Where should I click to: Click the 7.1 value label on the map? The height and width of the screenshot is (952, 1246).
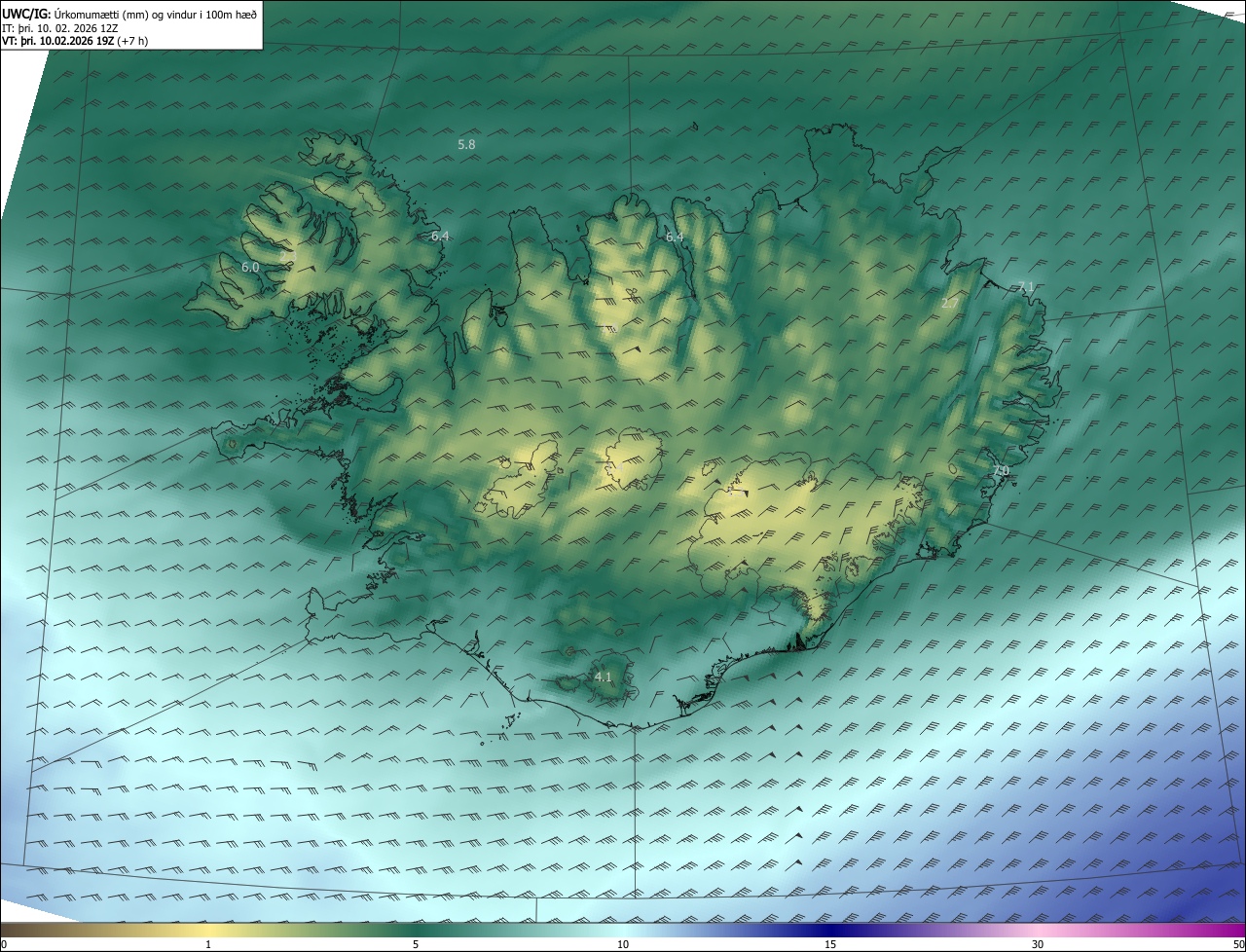pyautogui.click(x=1026, y=286)
